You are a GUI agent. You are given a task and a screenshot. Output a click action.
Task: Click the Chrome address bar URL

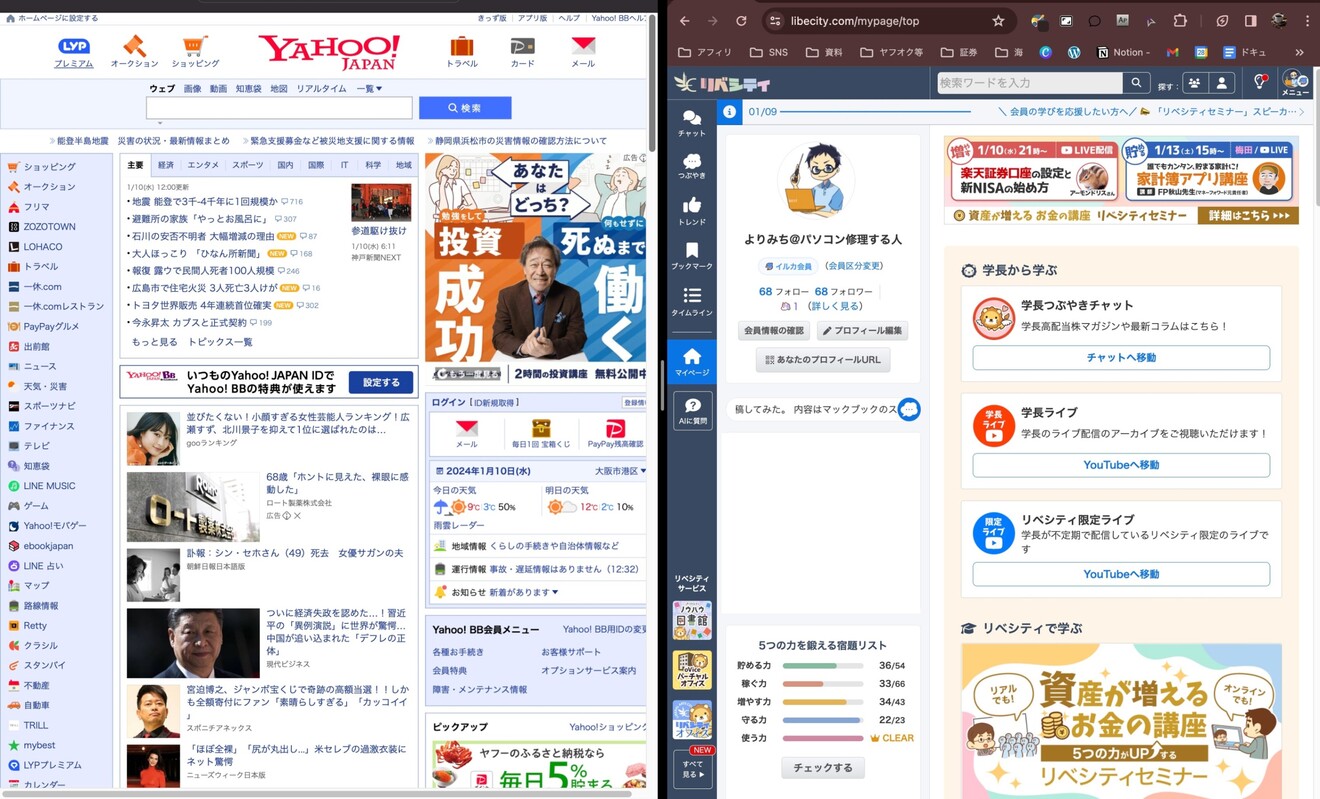854,21
